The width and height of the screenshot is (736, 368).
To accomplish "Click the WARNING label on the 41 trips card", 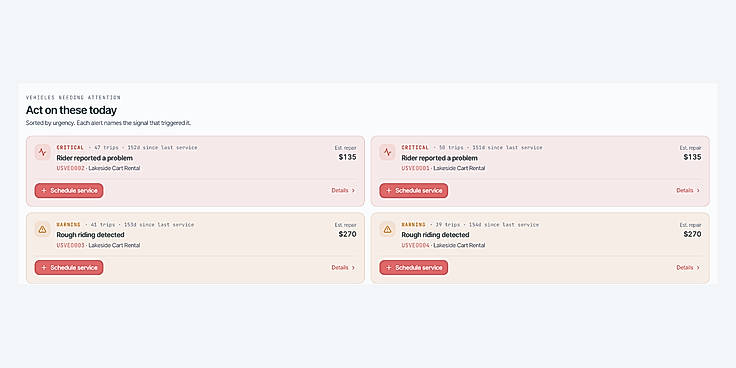I will click(69, 225).
